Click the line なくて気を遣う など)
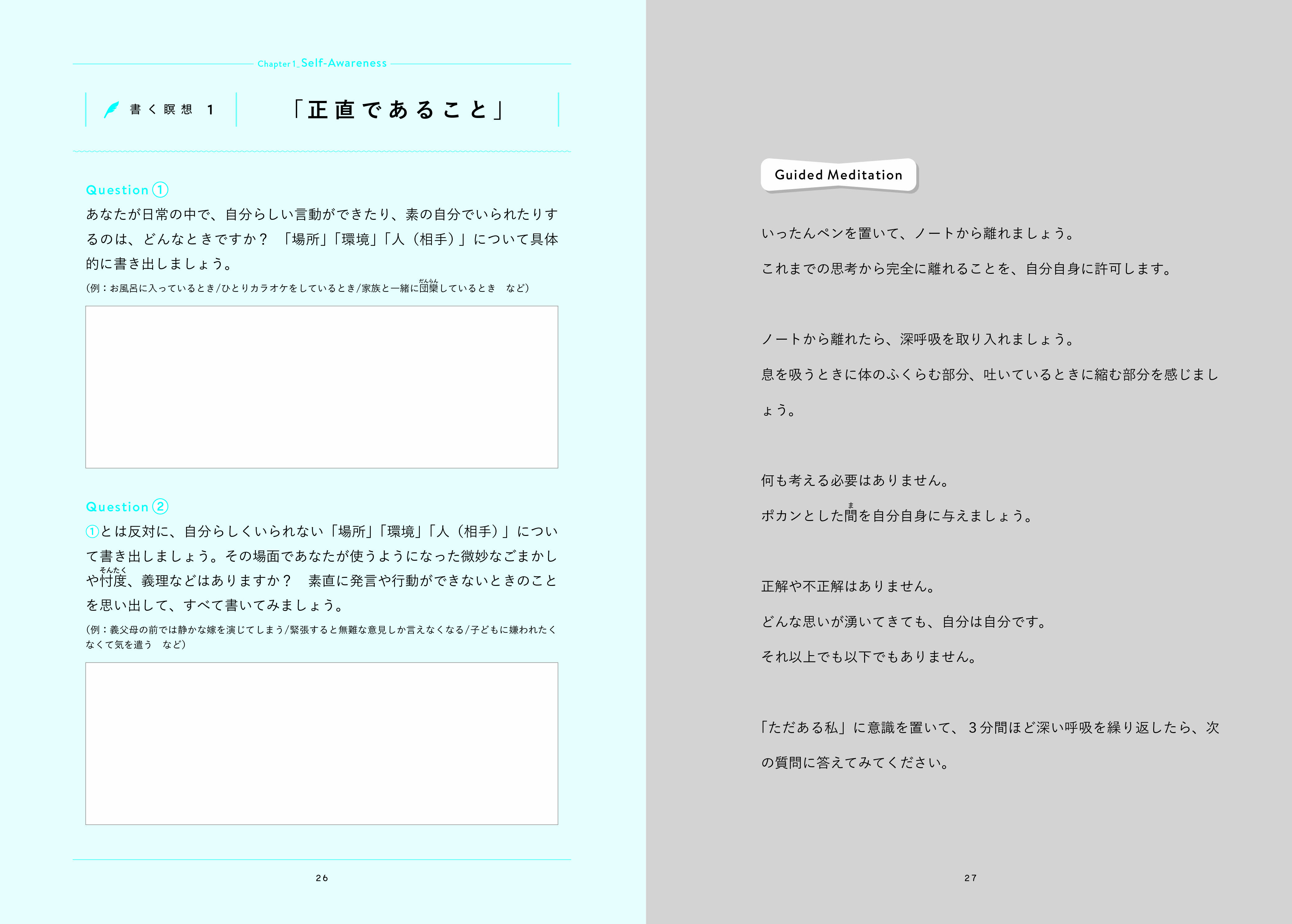1292x924 pixels. [136, 645]
